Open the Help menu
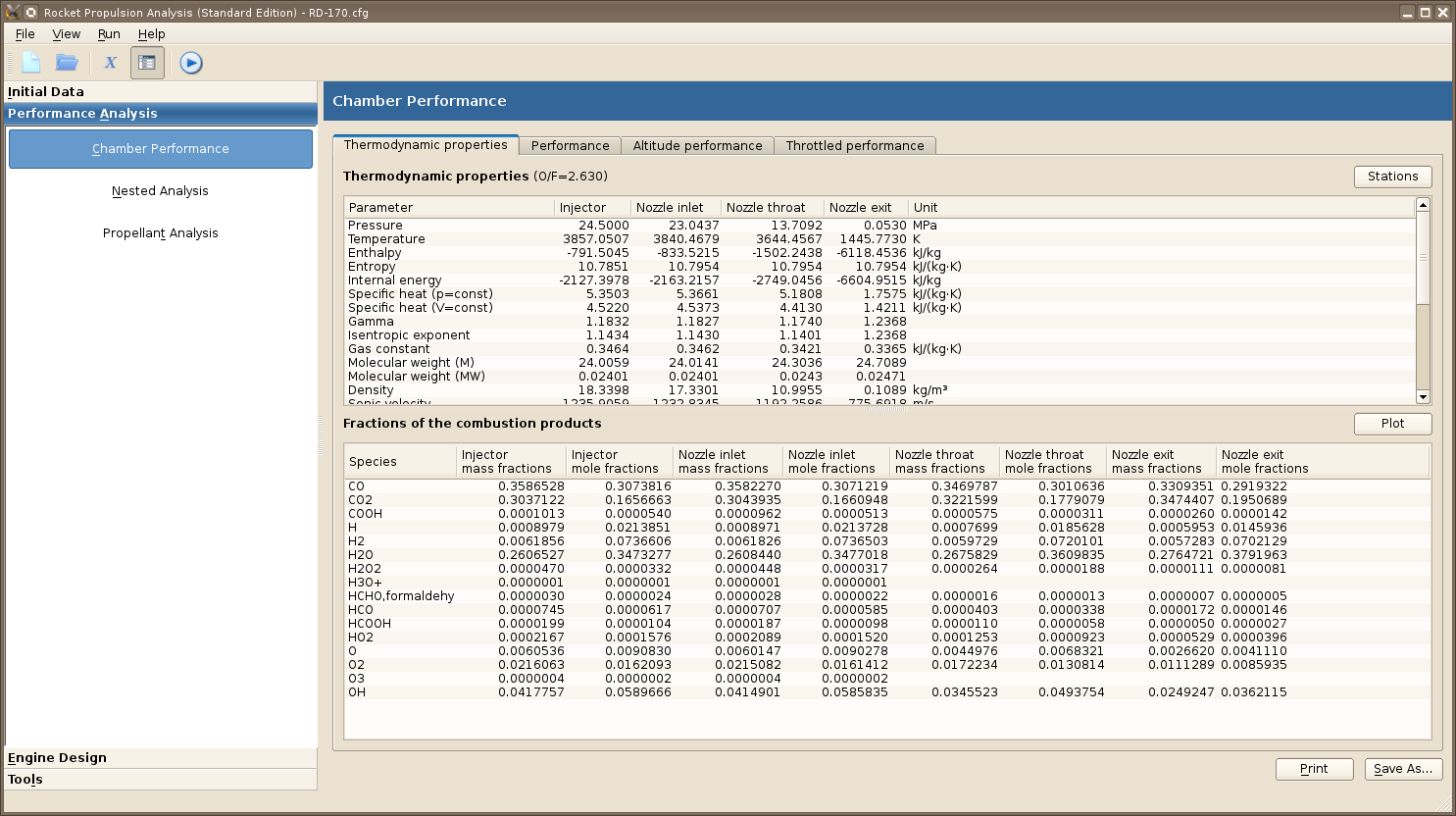Screen dimensions: 1456x816 pyautogui.click(x=151, y=33)
